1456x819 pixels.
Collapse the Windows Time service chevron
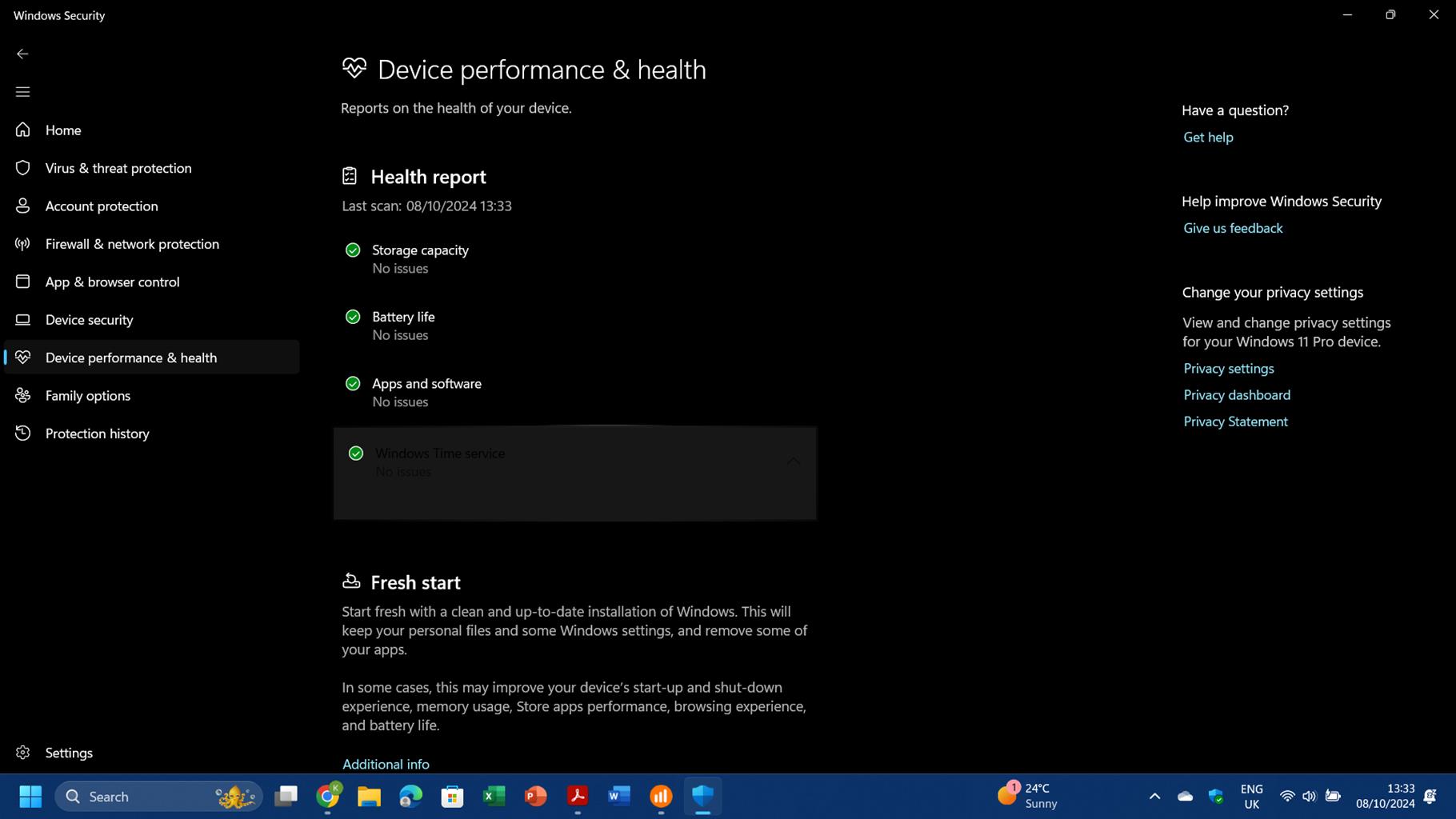(x=793, y=461)
